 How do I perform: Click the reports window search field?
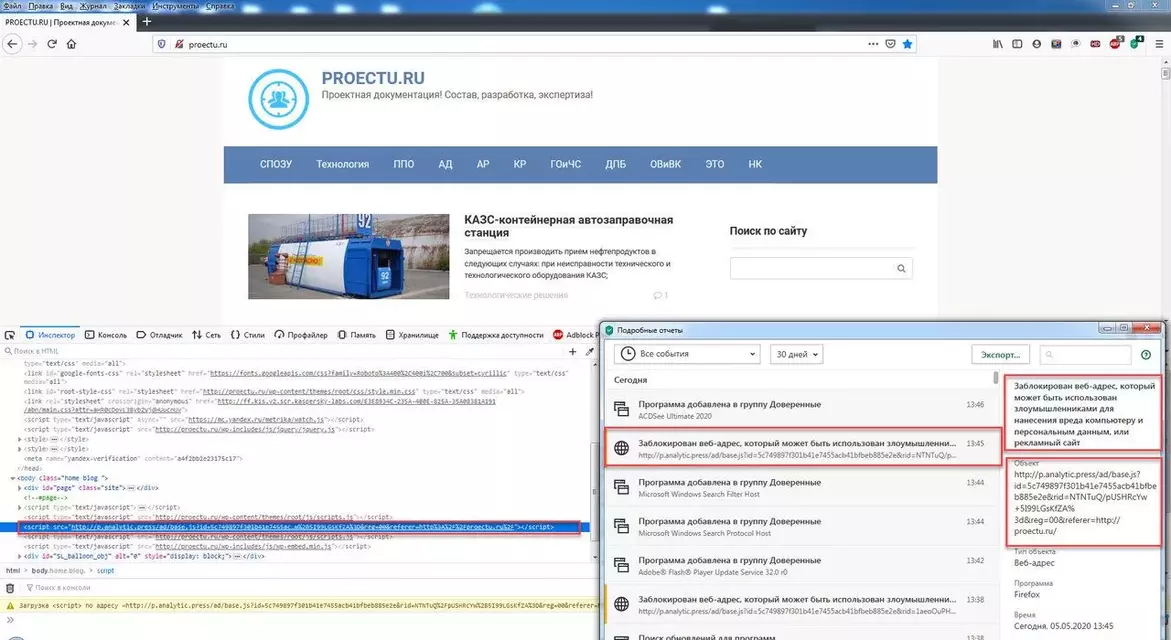click(1085, 355)
